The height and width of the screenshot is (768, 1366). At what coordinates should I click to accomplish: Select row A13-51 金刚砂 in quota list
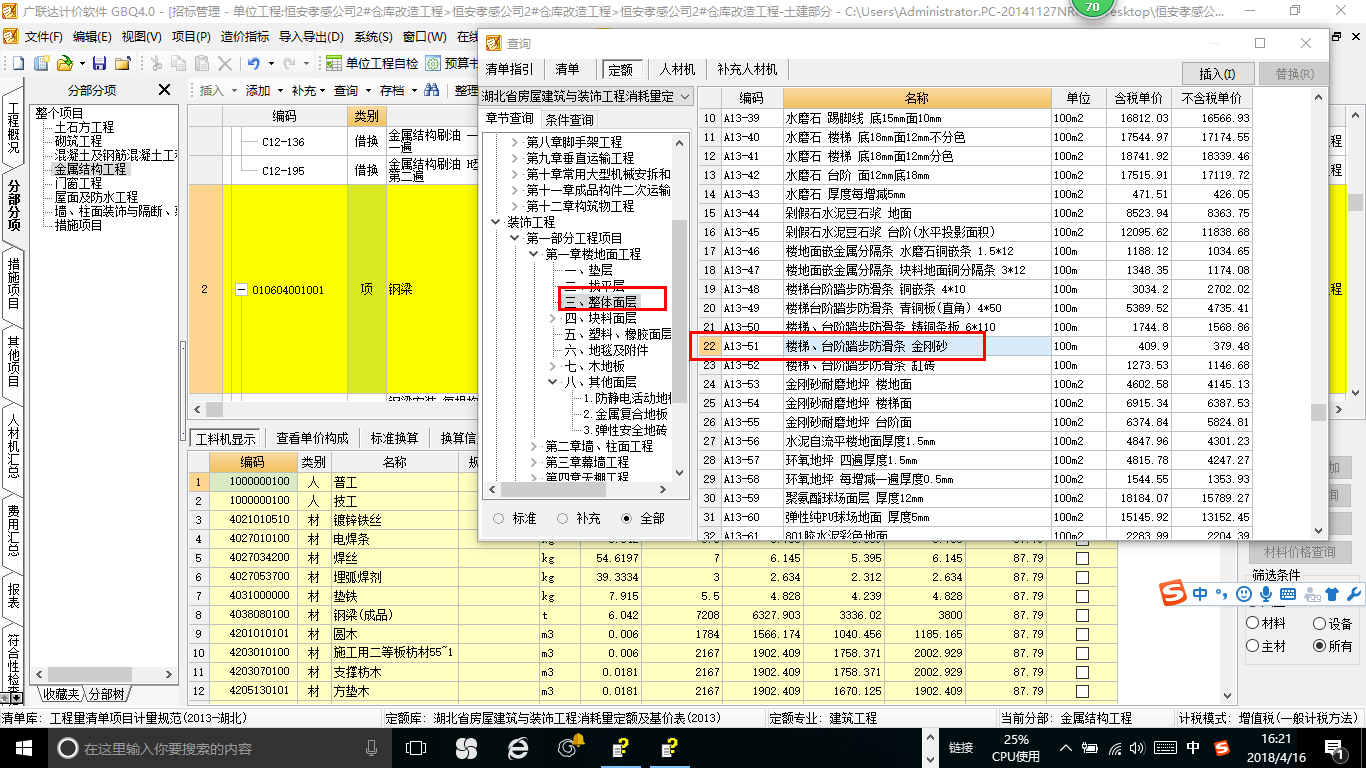[975, 346]
